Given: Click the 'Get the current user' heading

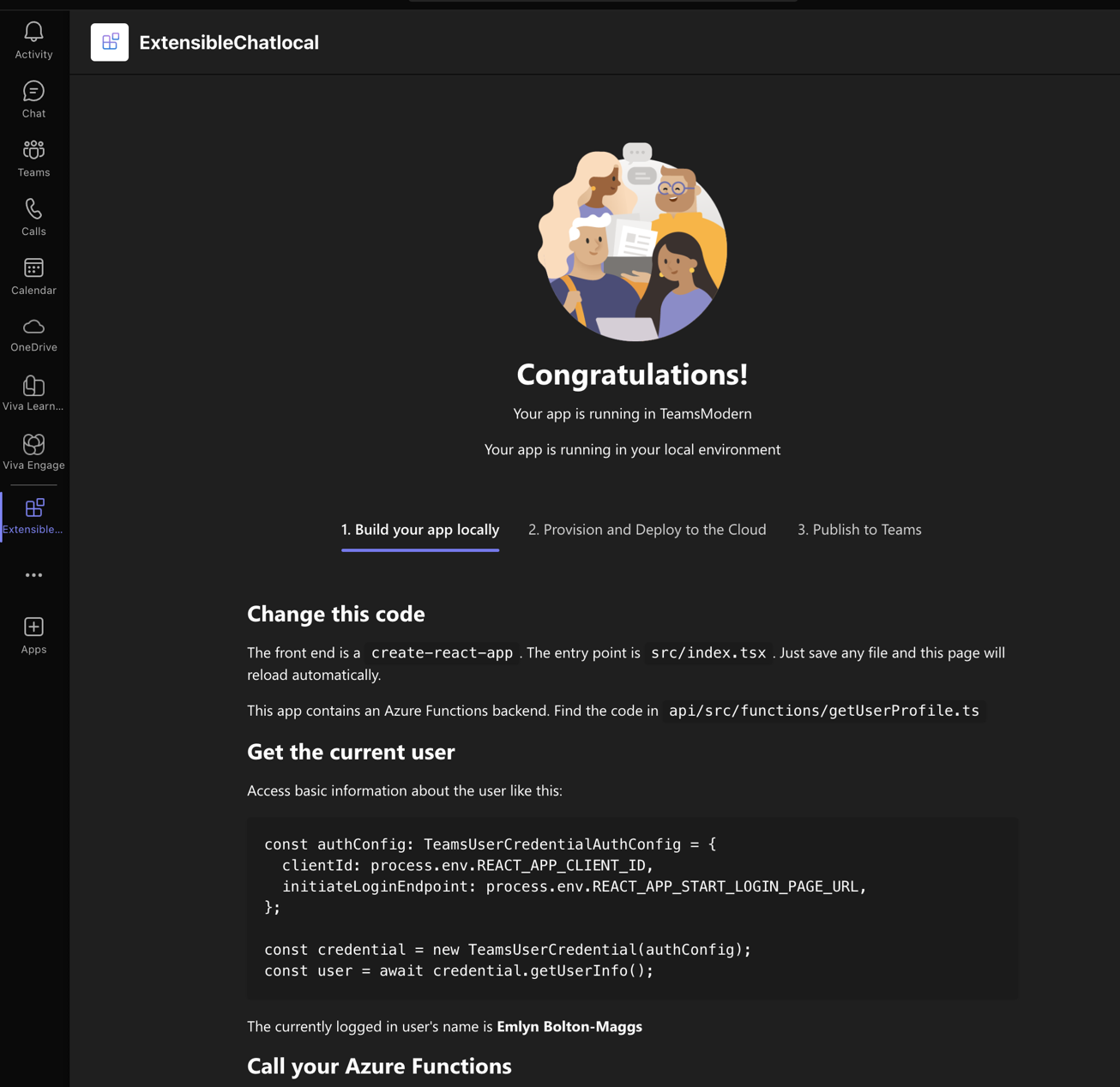Looking at the screenshot, I should 351,752.
